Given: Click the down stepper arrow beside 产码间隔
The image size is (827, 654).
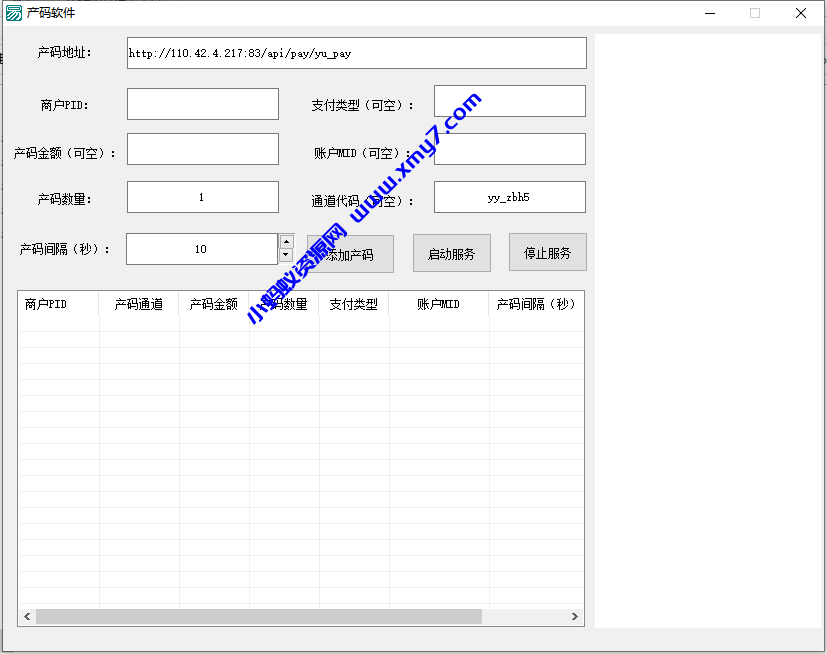Looking at the screenshot, I should click(x=286, y=256).
